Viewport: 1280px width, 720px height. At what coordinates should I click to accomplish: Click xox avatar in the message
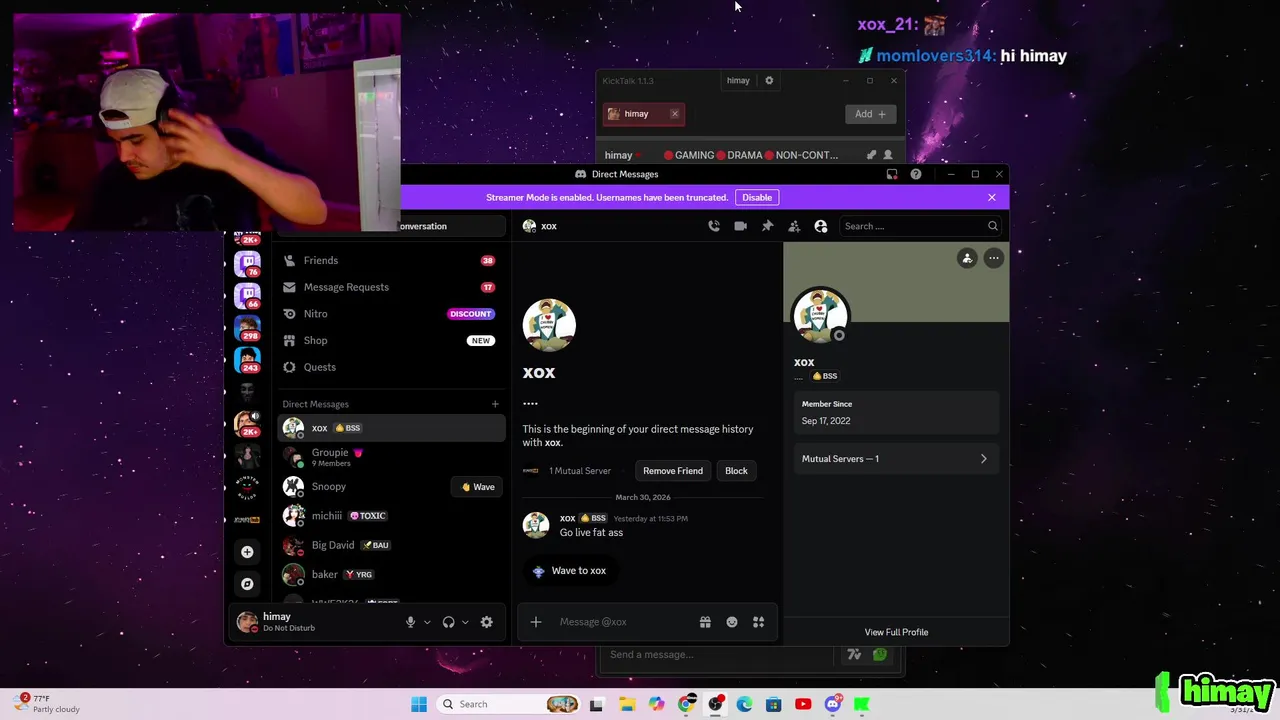(536, 525)
